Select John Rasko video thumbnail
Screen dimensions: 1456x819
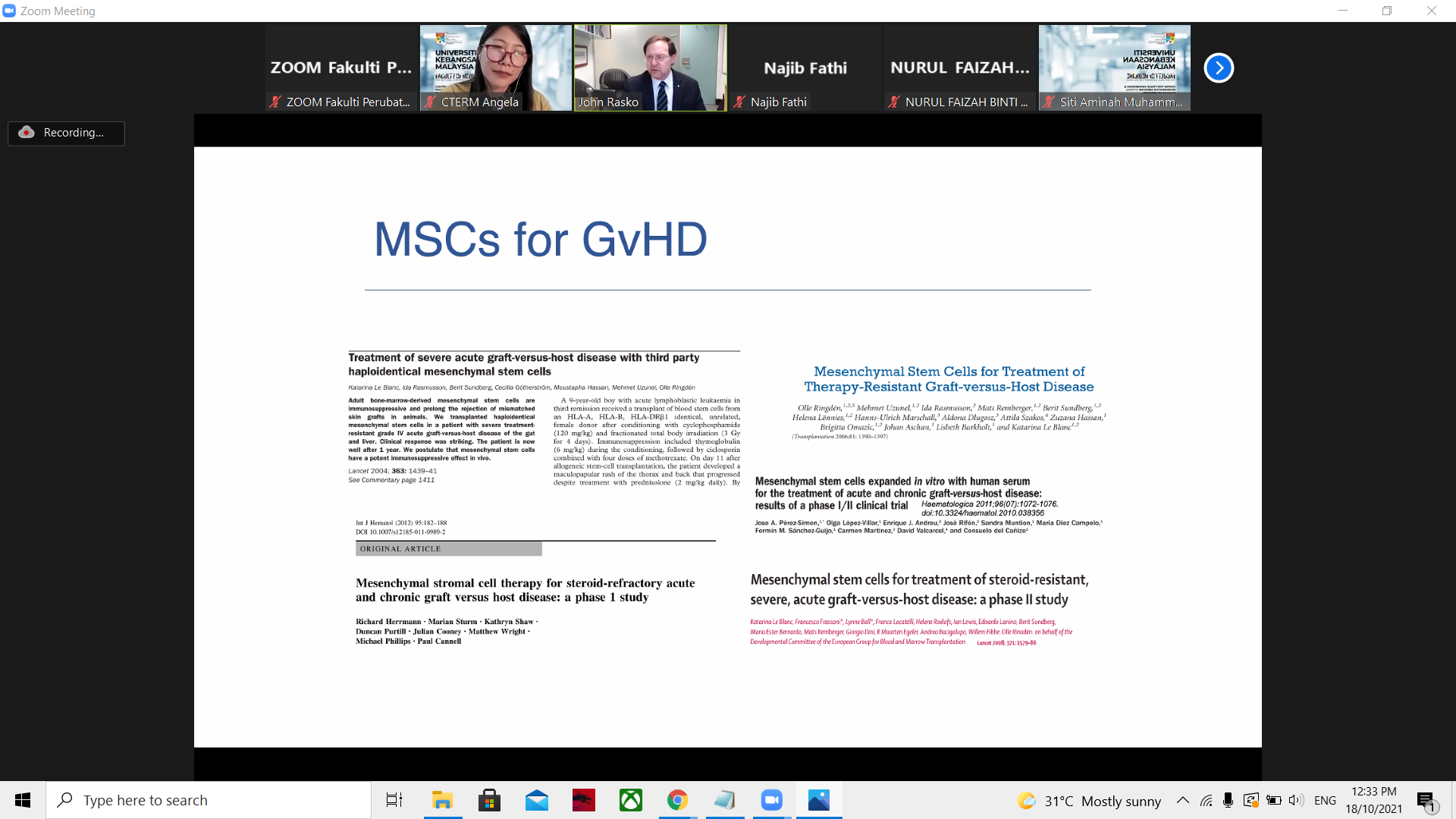coord(650,68)
